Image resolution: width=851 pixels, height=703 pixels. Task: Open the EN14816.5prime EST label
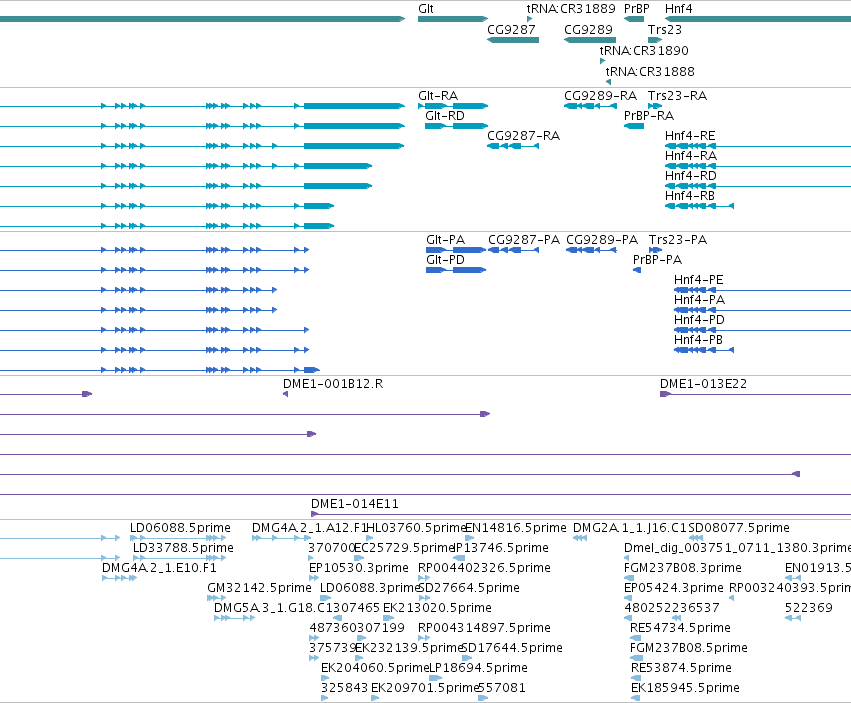click(x=516, y=528)
